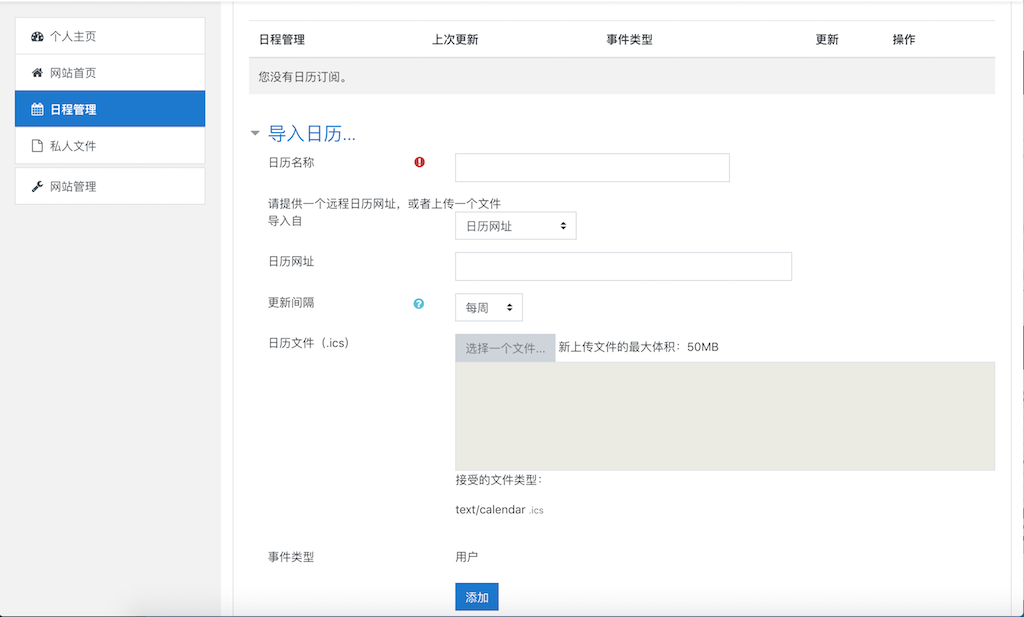
Task: Click the 您没有日历订阅。 message row
Action: [x=622, y=76]
